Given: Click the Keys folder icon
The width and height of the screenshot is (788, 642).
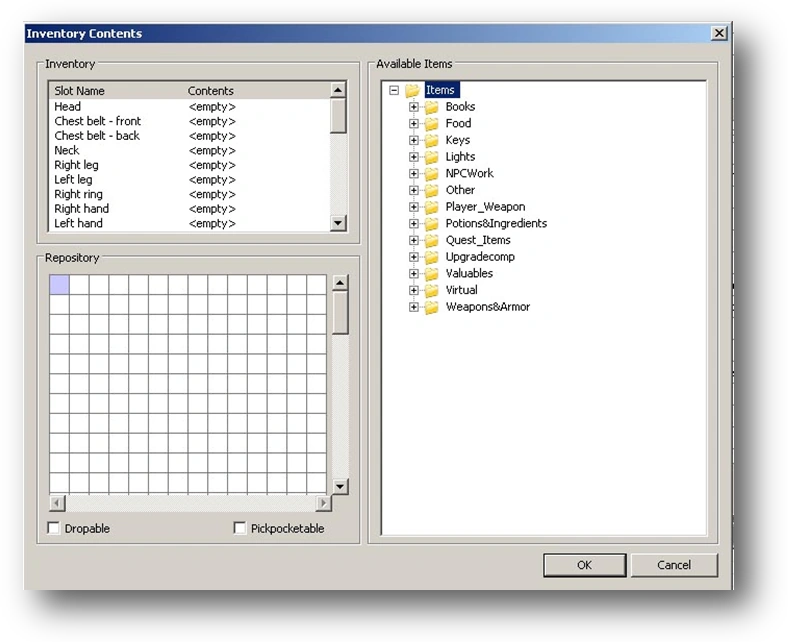Looking at the screenshot, I should 431,140.
